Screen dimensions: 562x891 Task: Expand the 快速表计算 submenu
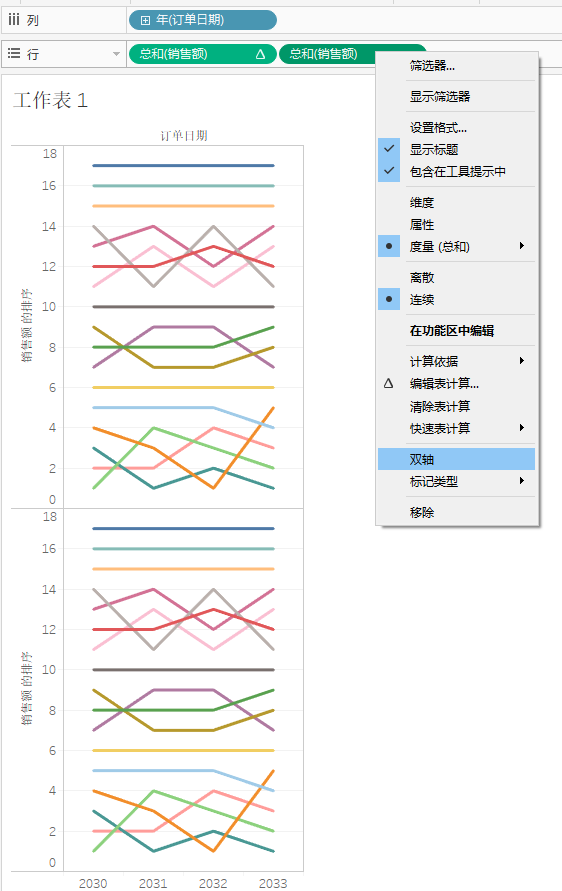pos(457,428)
